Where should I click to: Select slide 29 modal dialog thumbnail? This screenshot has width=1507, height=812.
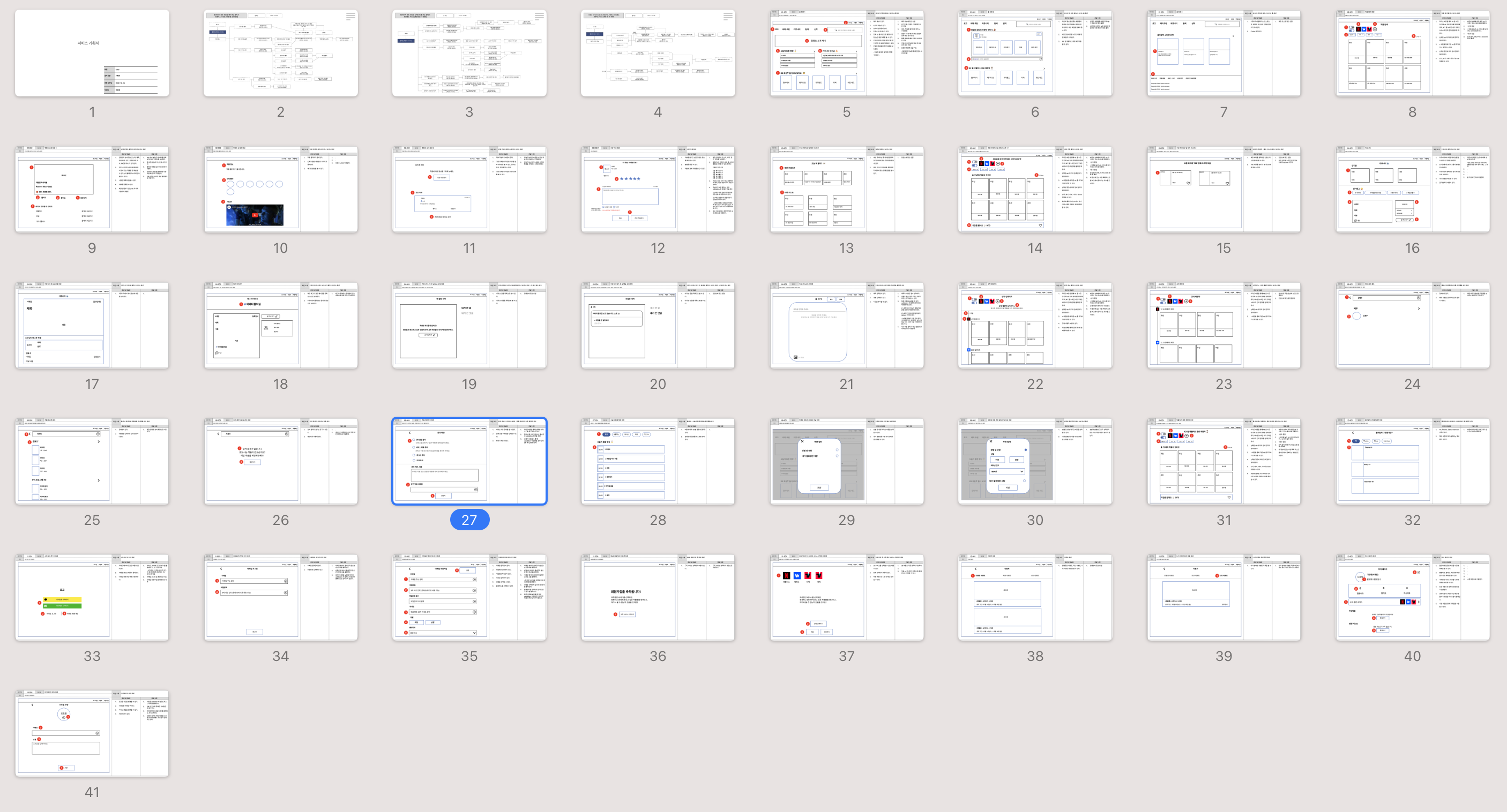[x=847, y=461]
